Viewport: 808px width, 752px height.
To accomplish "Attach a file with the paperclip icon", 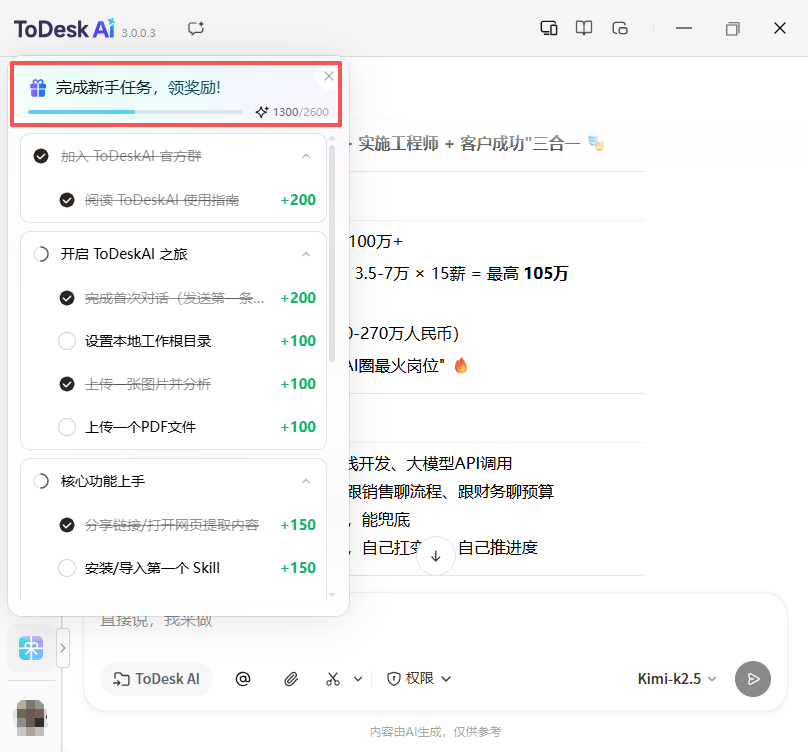I will coord(291,679).
